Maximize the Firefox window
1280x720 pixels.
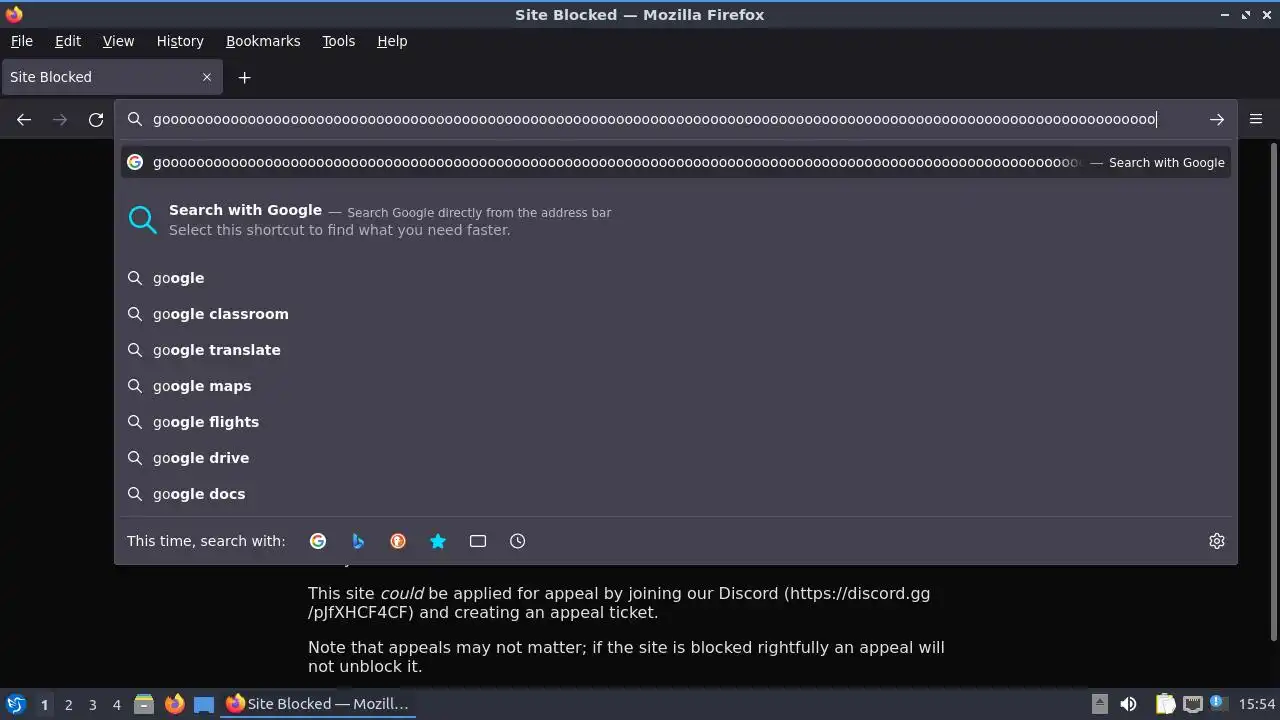1246,15
